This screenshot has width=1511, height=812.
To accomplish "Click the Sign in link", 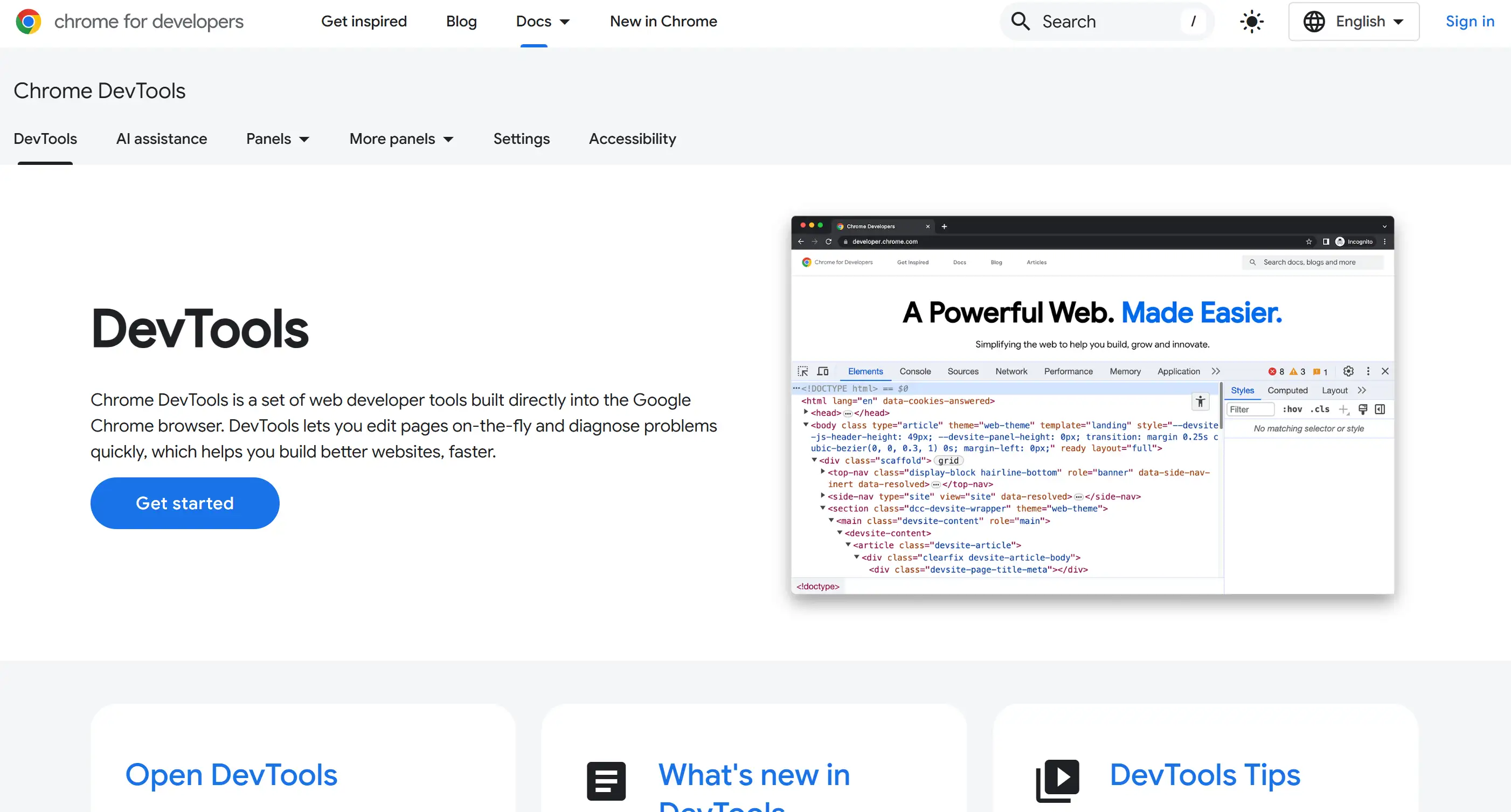I will [x=1471, y=22].
